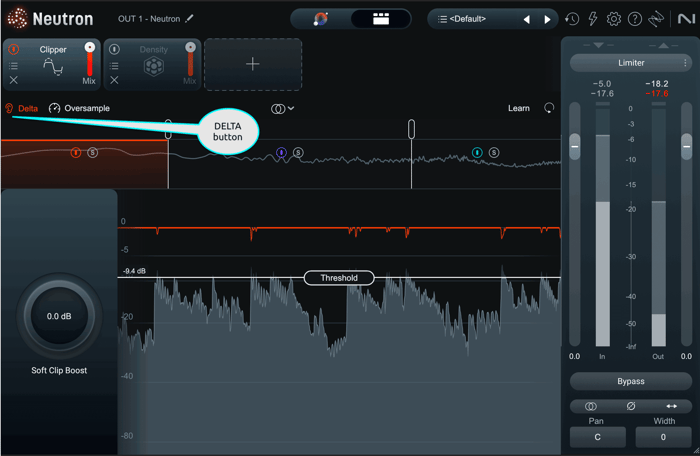700x456 pixels.
Task: Solo the mid band
Action: [x=298, y=153]
